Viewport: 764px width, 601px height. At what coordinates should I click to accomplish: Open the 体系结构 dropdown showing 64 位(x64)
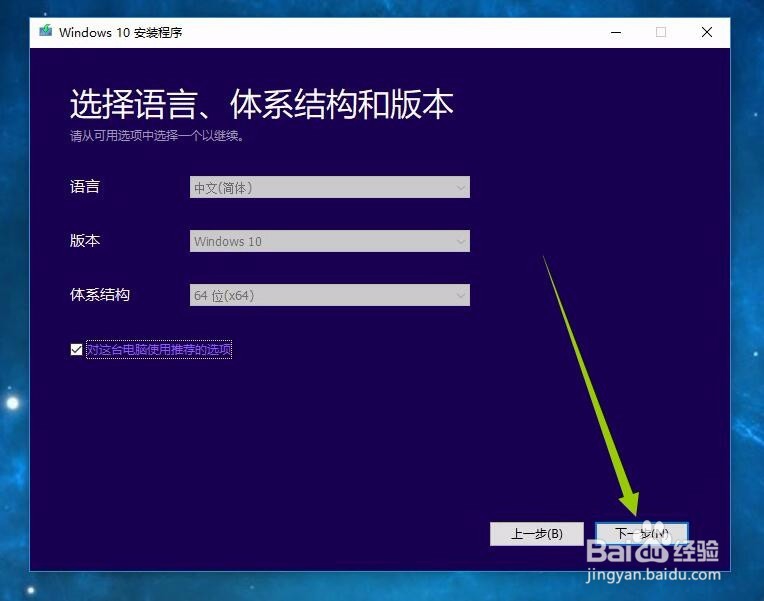pyautogui.click(x=330, y=295)
